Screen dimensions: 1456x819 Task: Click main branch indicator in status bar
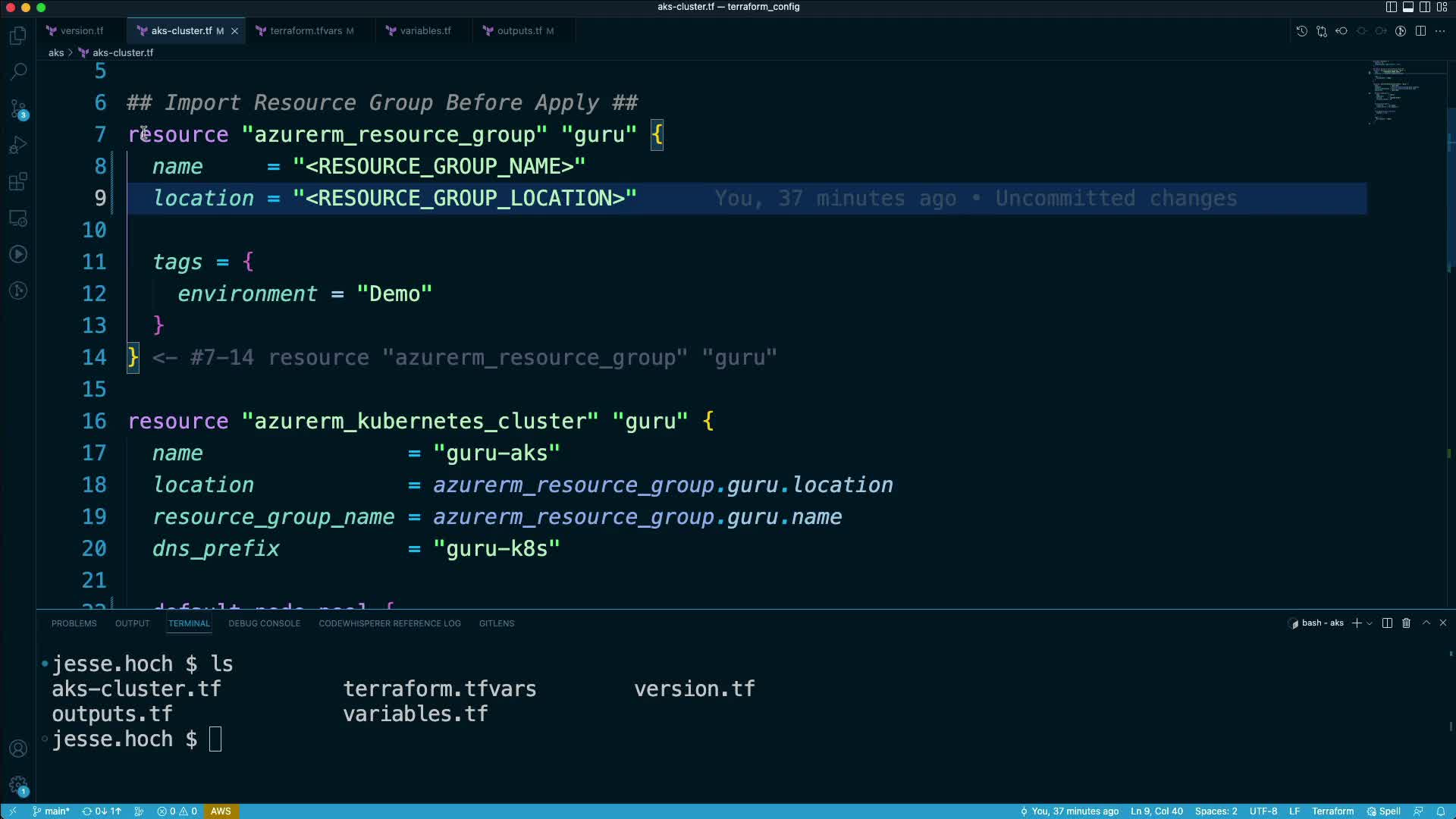click(52, 811)
